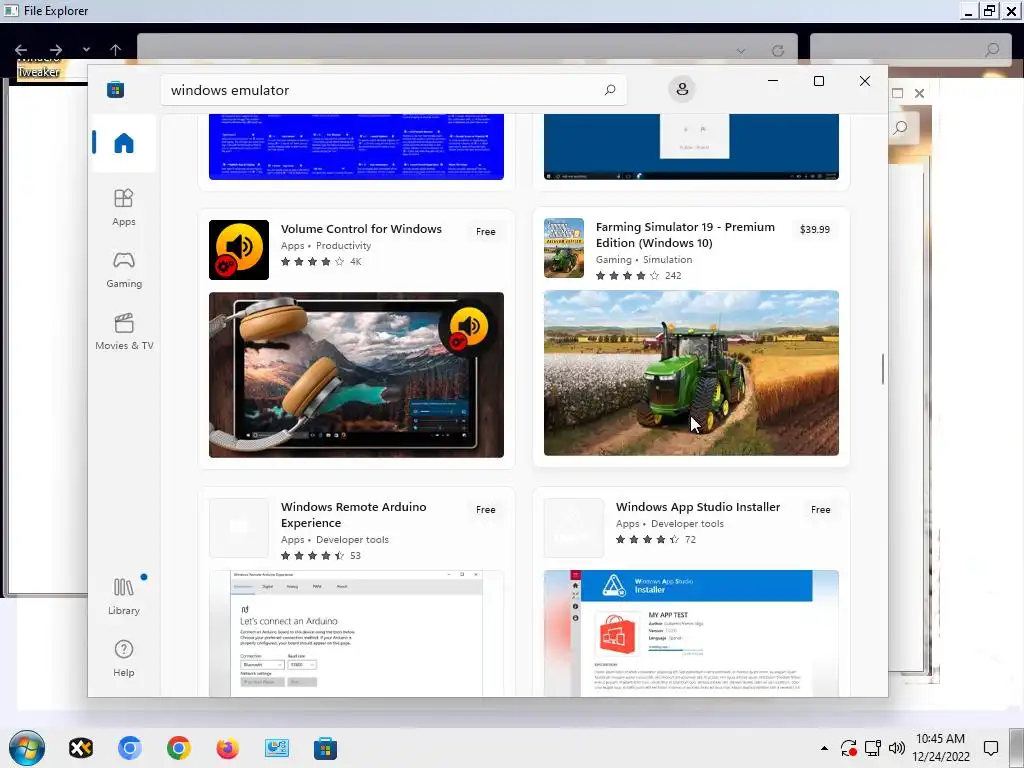The image size is (1024, 768).
Task: Open the Library in Microsoft Store
Action: click(124, 596)
